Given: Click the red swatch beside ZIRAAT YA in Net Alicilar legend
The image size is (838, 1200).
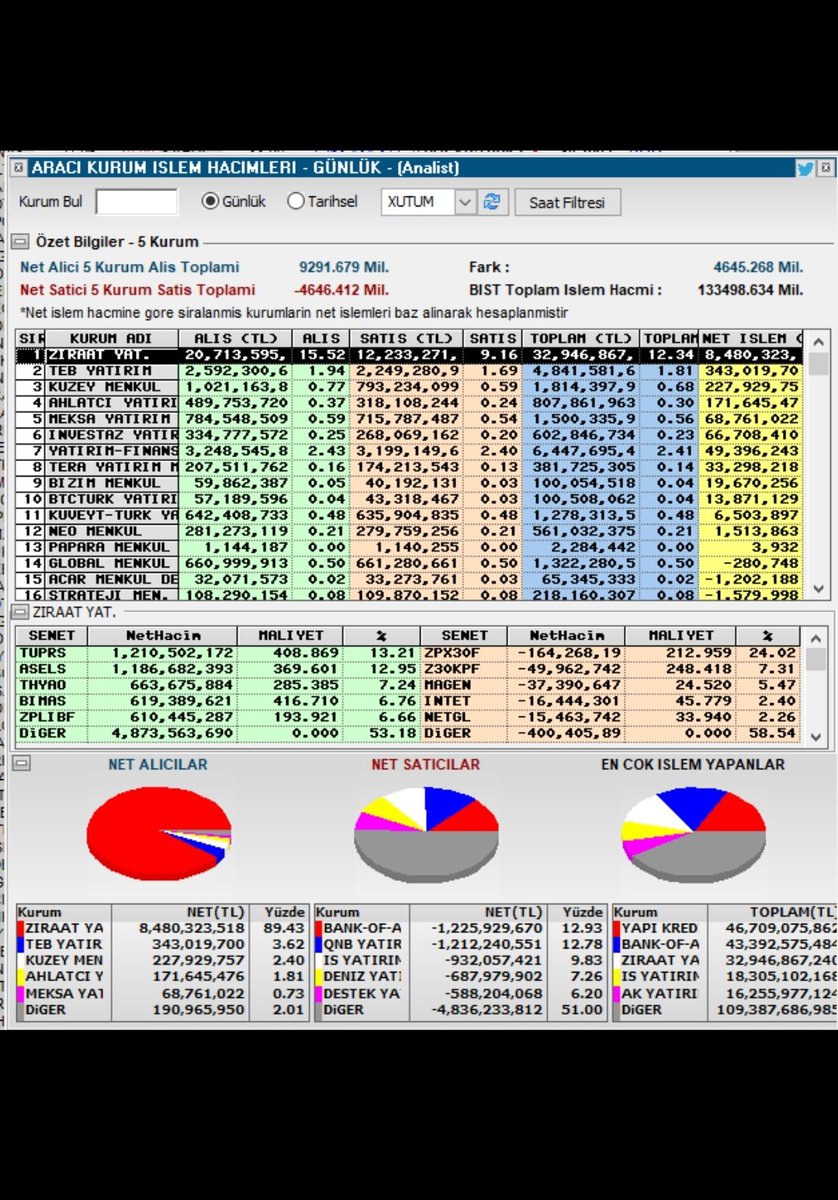Looking at the screenshot, I should click(x=21, y=928).
